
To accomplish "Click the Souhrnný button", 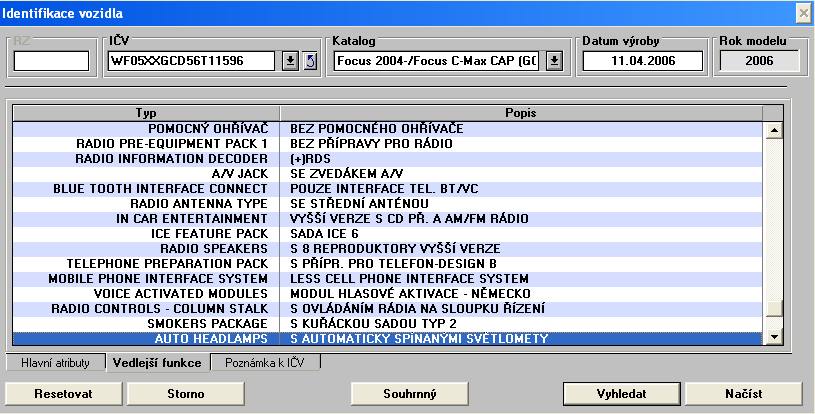I will (410, 393).
